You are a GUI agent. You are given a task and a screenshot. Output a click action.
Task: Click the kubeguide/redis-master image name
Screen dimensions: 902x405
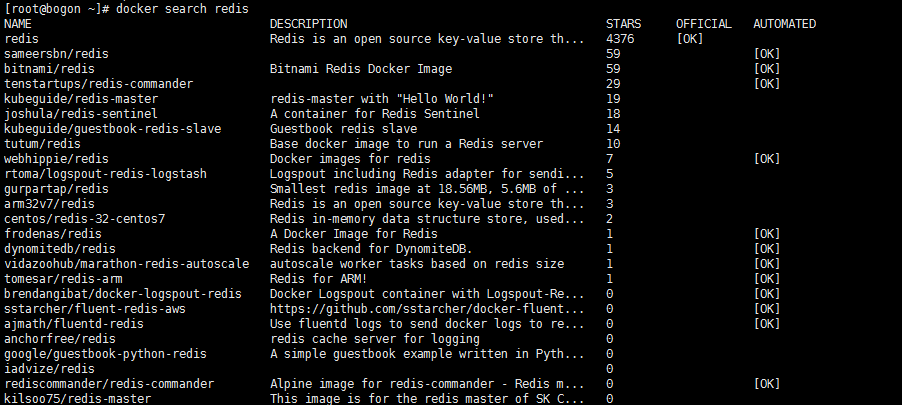tap(81, 98)
